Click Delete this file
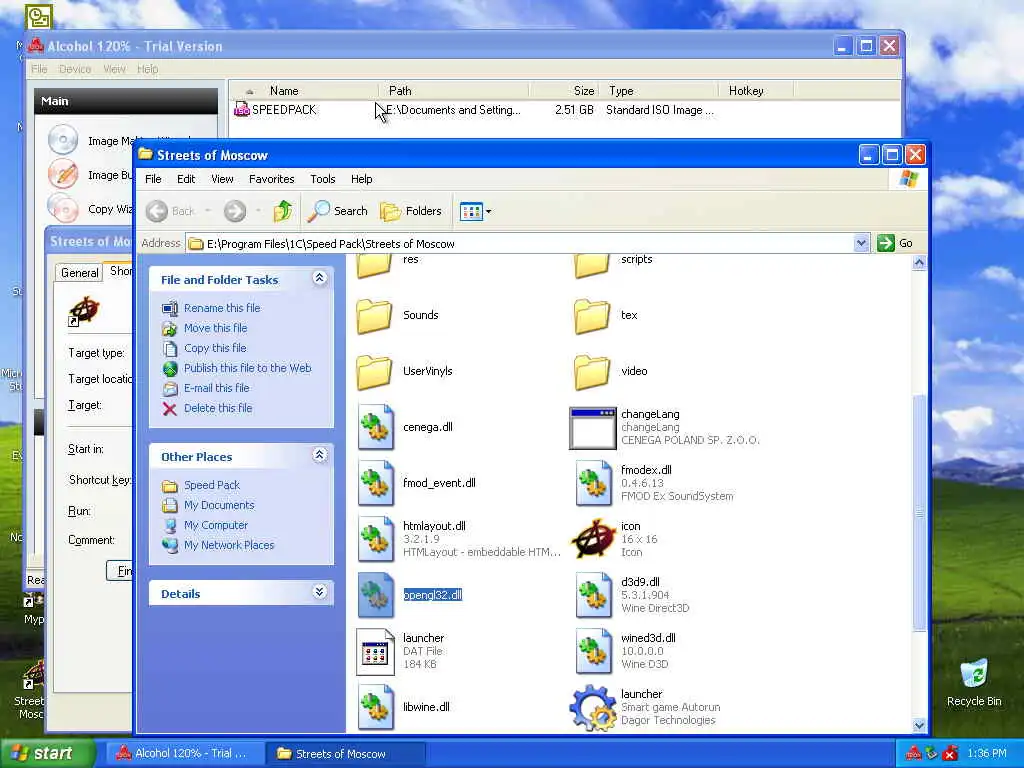Image resolution: width=1024 pixels, height=768 pixels. point(217,408)
